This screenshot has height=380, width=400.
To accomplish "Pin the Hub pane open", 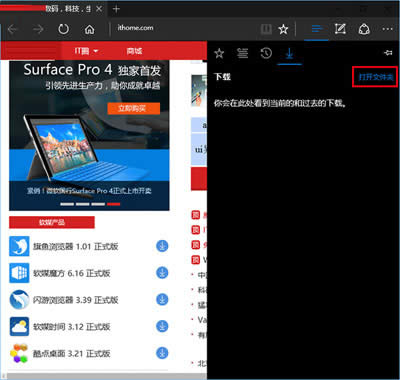I will click(x=388, y=53).
